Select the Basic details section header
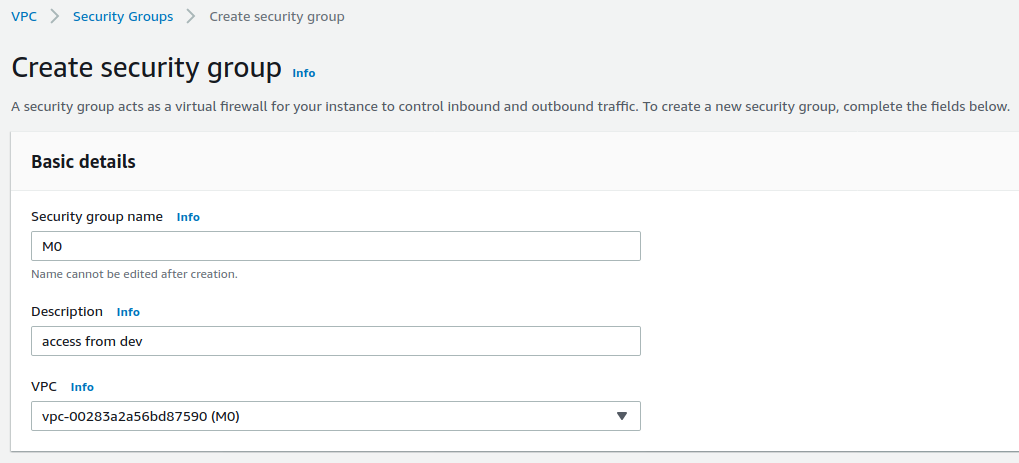The image size is (1019, 463). pos(83,161)
